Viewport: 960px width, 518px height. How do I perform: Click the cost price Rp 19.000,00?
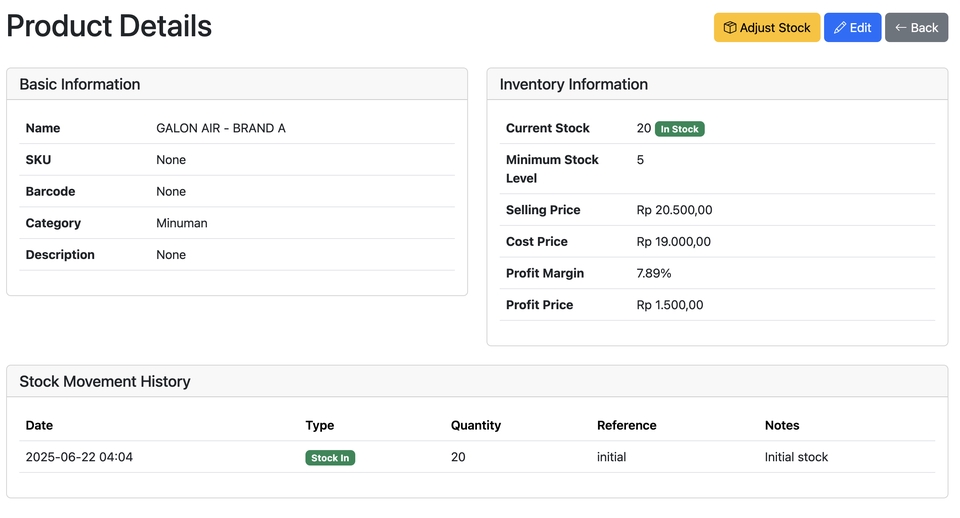[x=674, y=242]
